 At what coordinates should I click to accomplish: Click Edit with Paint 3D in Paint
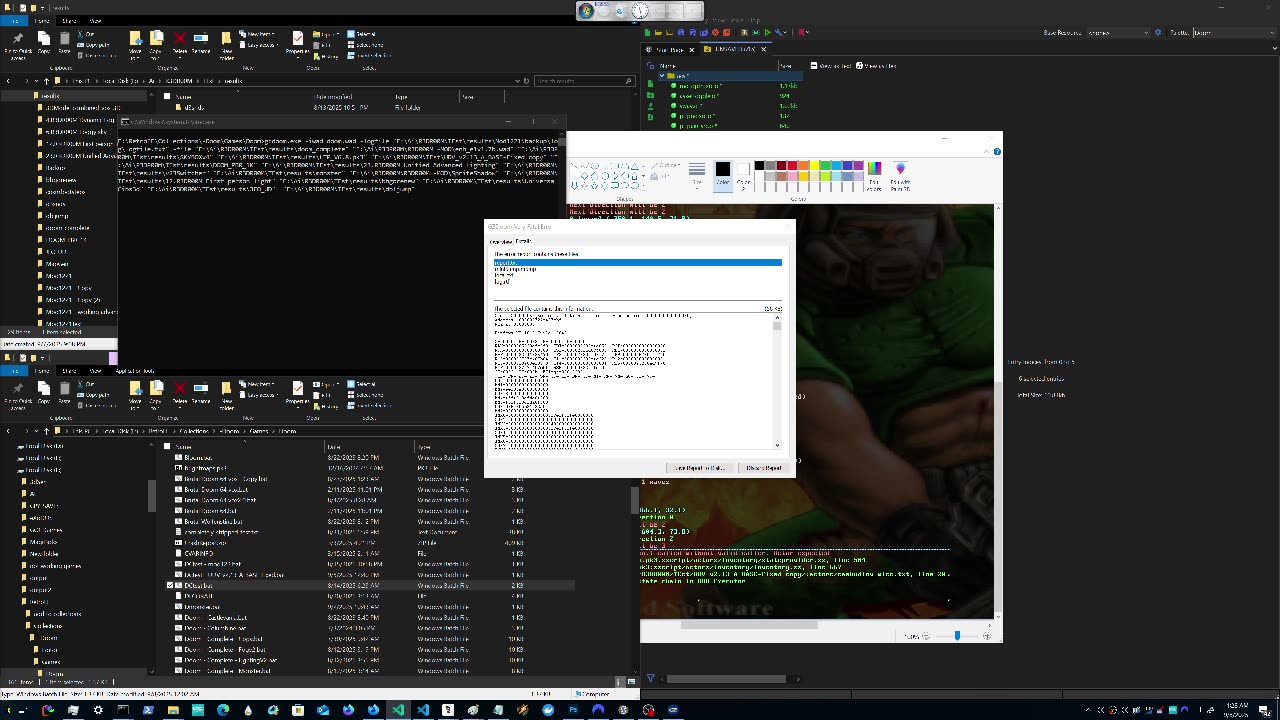click(900, 175)
